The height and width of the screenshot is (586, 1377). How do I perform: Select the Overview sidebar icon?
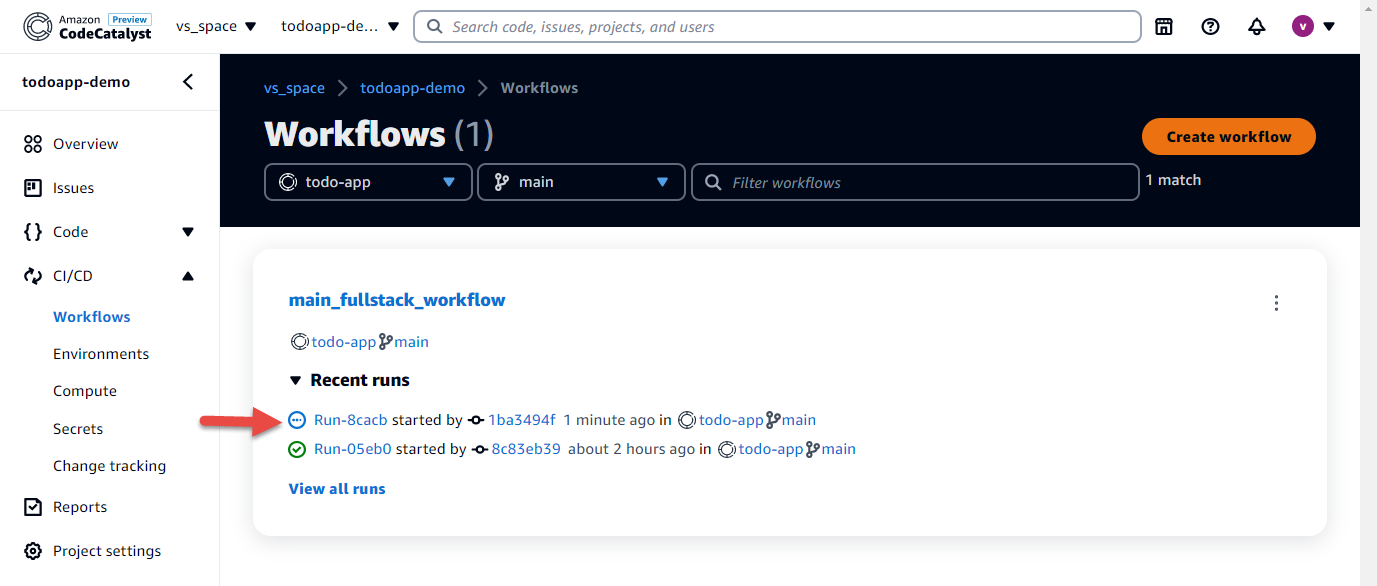coord(33,144)
